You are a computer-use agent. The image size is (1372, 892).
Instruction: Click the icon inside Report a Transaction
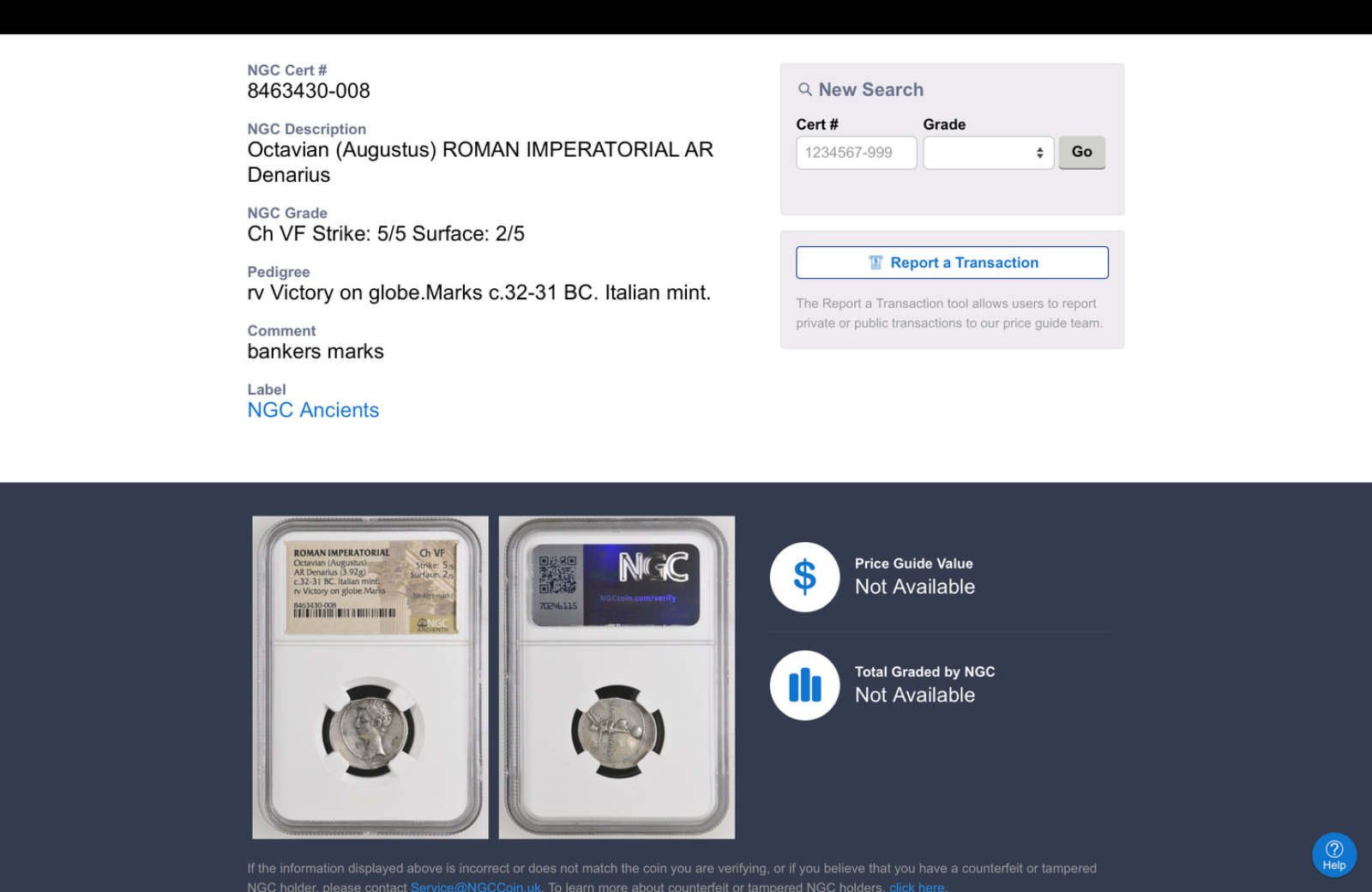876,262
